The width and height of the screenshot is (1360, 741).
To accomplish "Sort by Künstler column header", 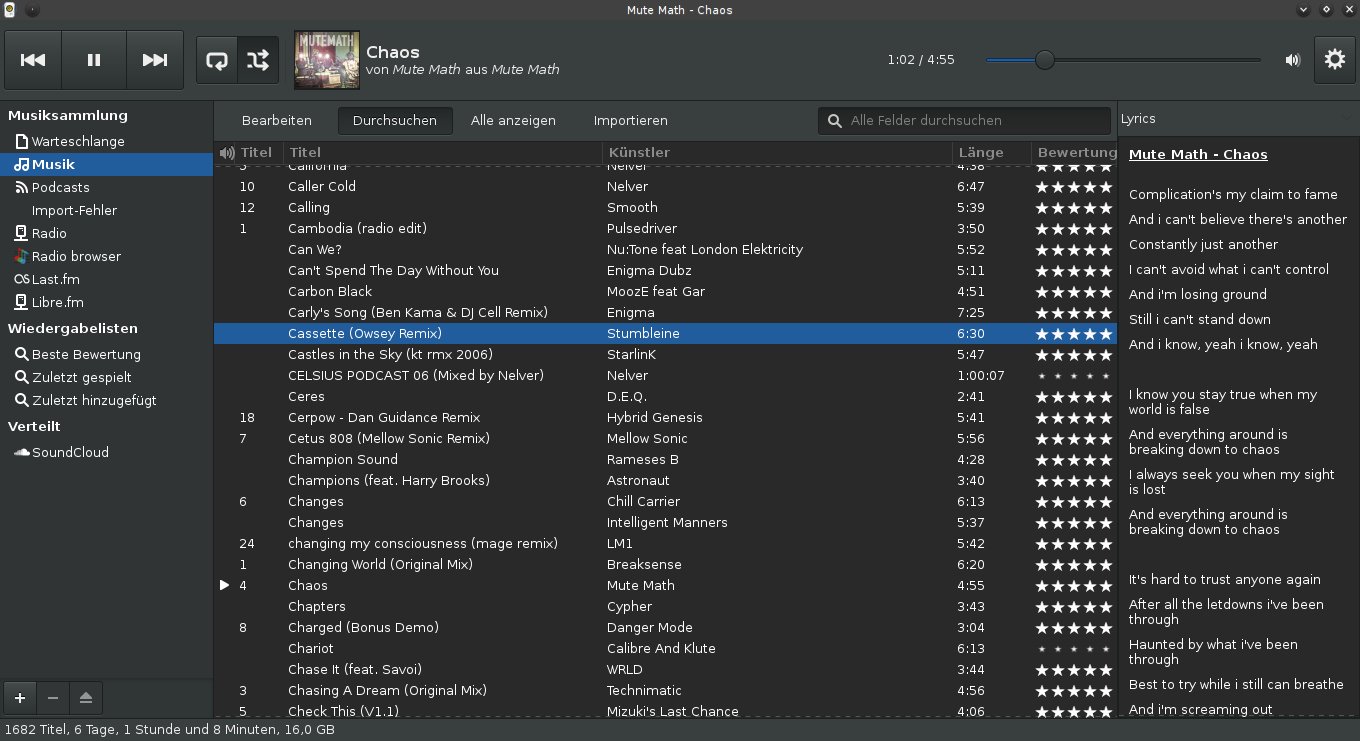I will pyautogui.click(x=778, y=153).
